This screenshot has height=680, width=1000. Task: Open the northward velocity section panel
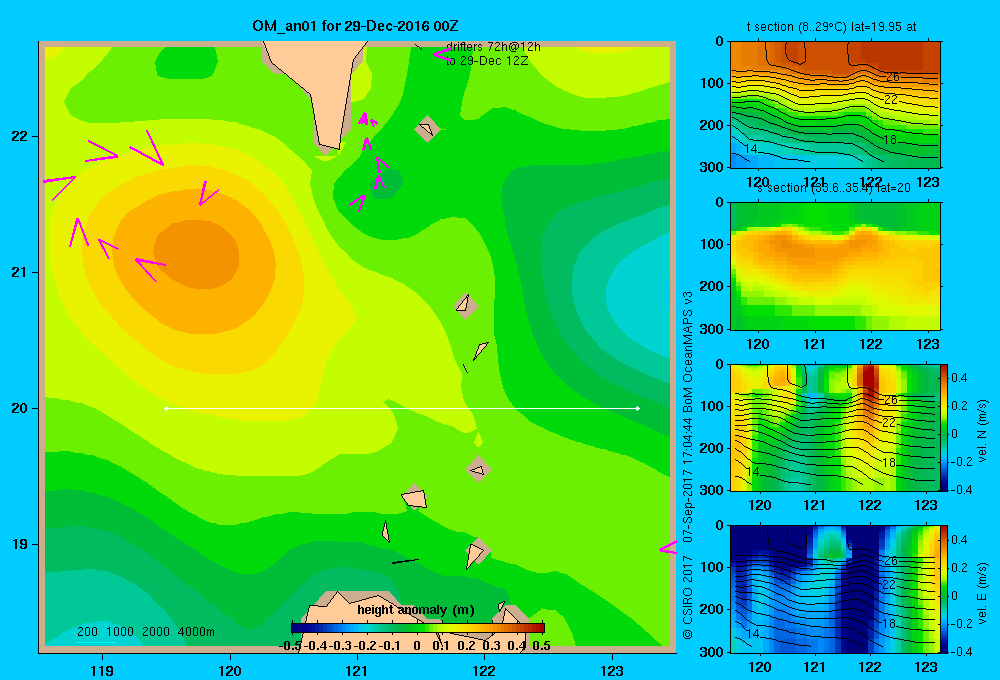(x=835, y=427)
